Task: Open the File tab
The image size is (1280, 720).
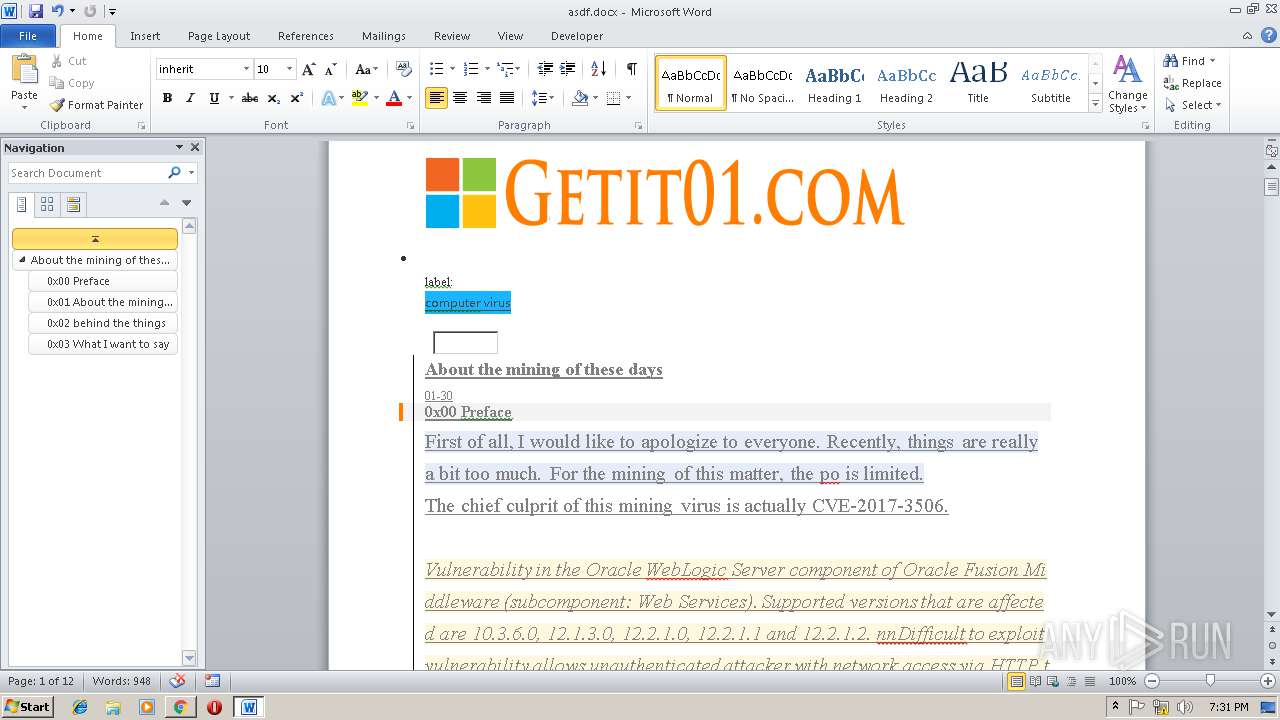Action: pyautogui.click(x=28, y=36)
